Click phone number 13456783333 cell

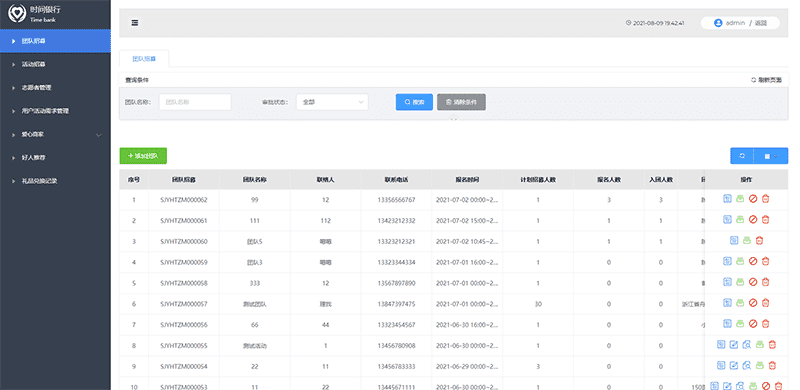(396, 367)
